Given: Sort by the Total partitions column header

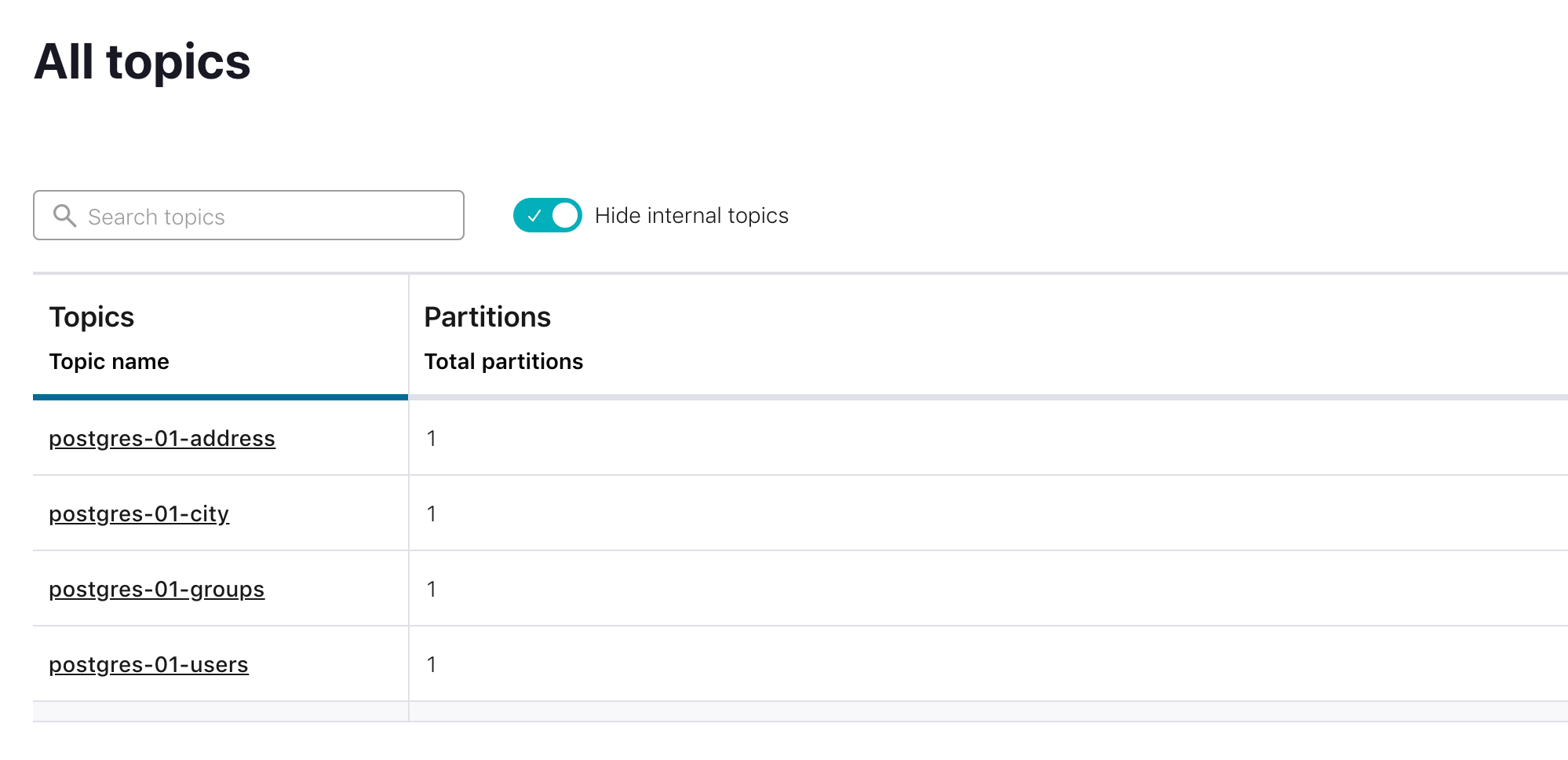Looking at the screenshot, I should 503,361.
